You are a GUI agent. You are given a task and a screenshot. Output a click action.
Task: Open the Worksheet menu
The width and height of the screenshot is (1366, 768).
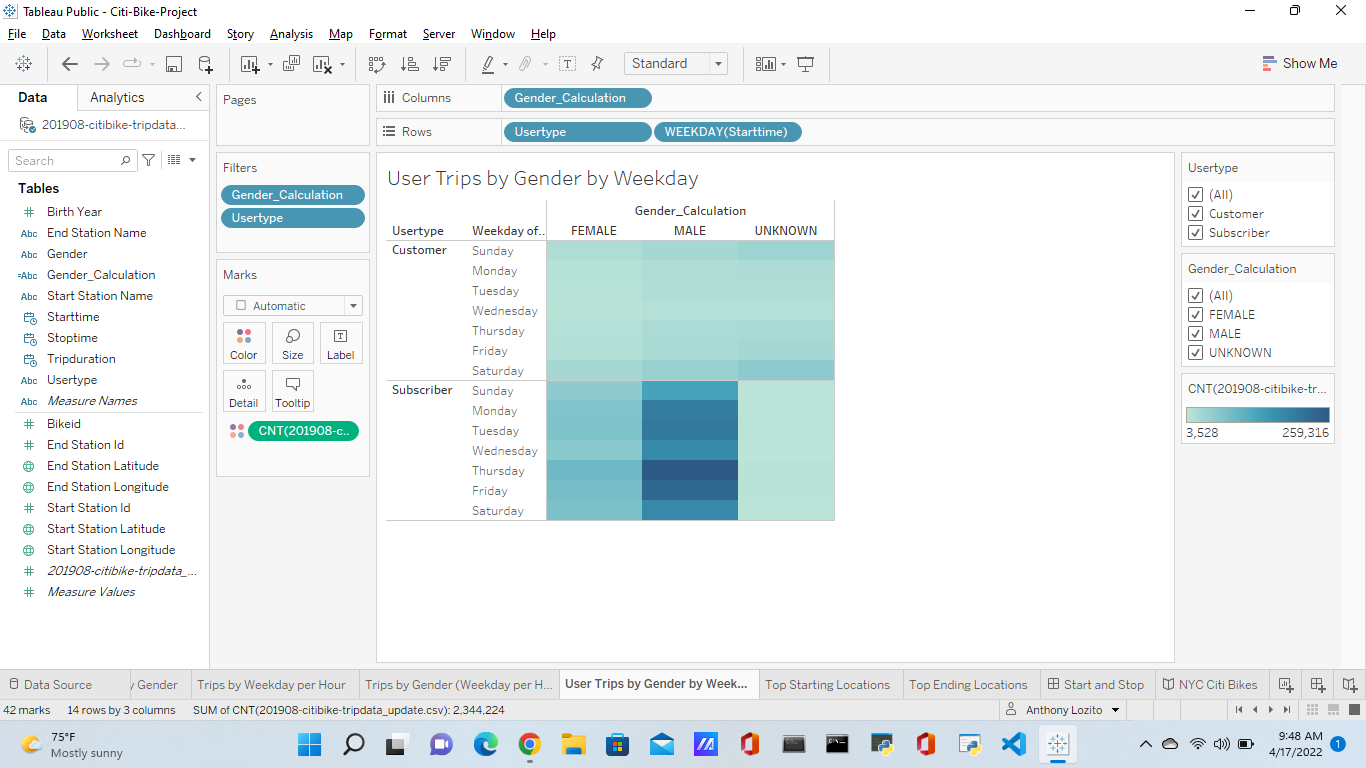pyautogui.click(x=110, y=34)
